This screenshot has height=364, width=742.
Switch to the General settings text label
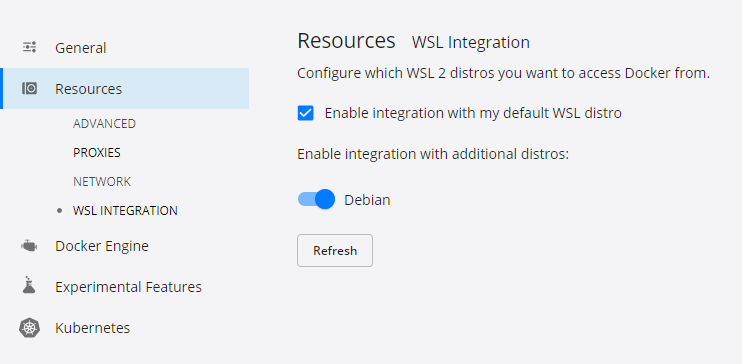(x=80, y=48)
